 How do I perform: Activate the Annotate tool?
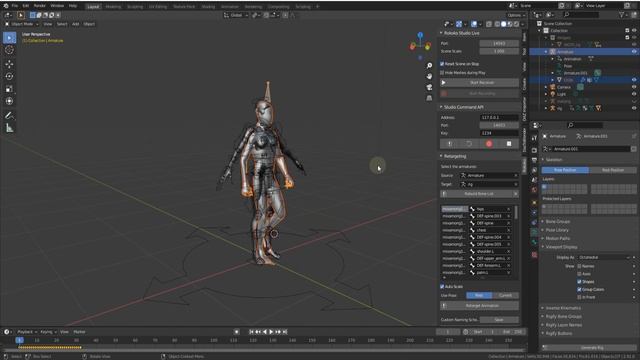9,116
